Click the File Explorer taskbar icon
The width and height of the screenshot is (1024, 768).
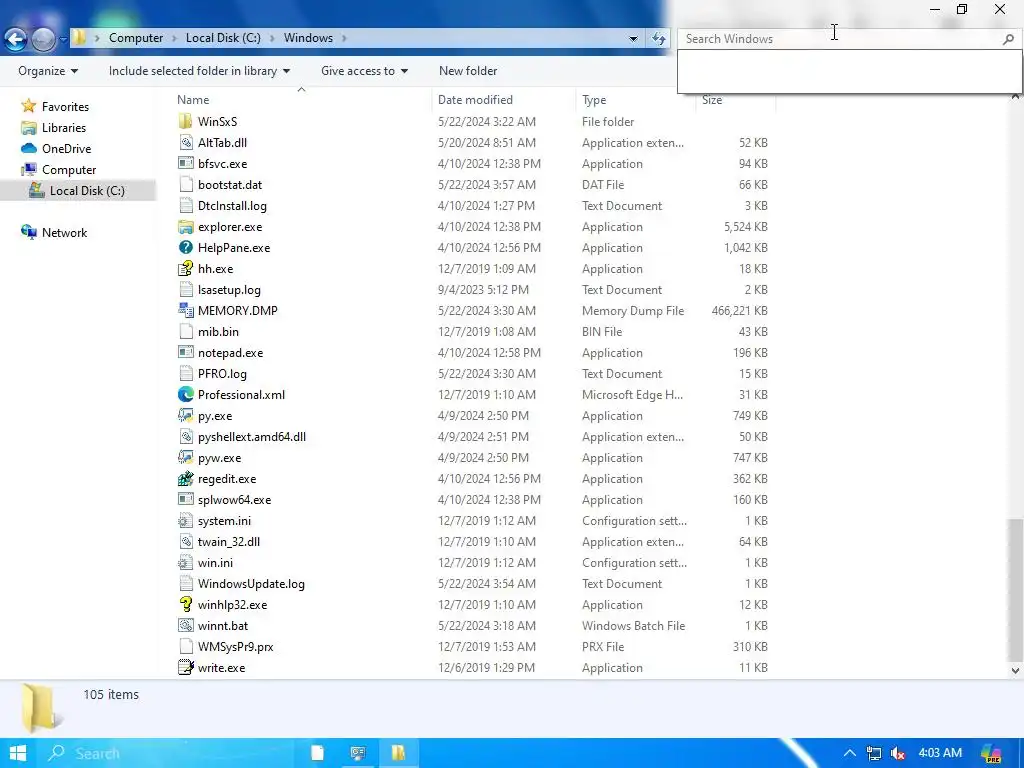click(398, 753)
